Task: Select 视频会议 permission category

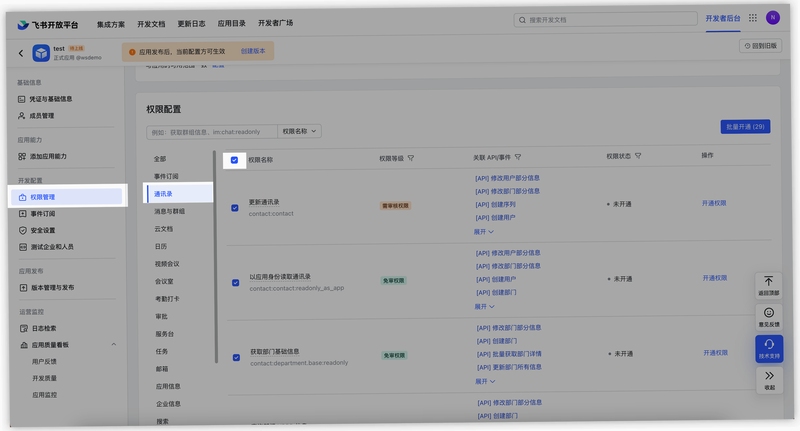Action: point(167,264)
